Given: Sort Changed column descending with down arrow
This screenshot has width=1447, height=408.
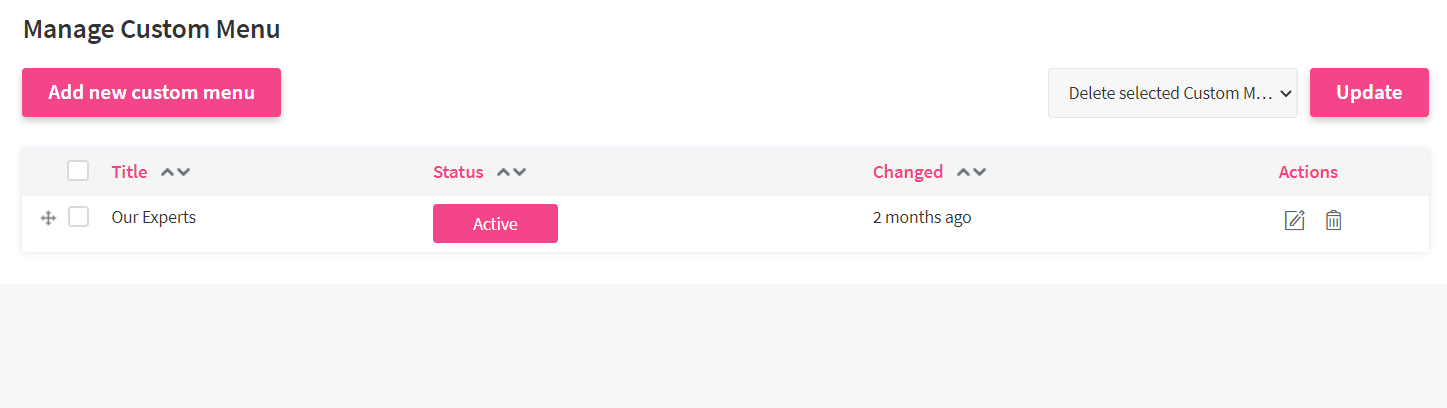Looking at the screenshot, I should click(980, 172).
